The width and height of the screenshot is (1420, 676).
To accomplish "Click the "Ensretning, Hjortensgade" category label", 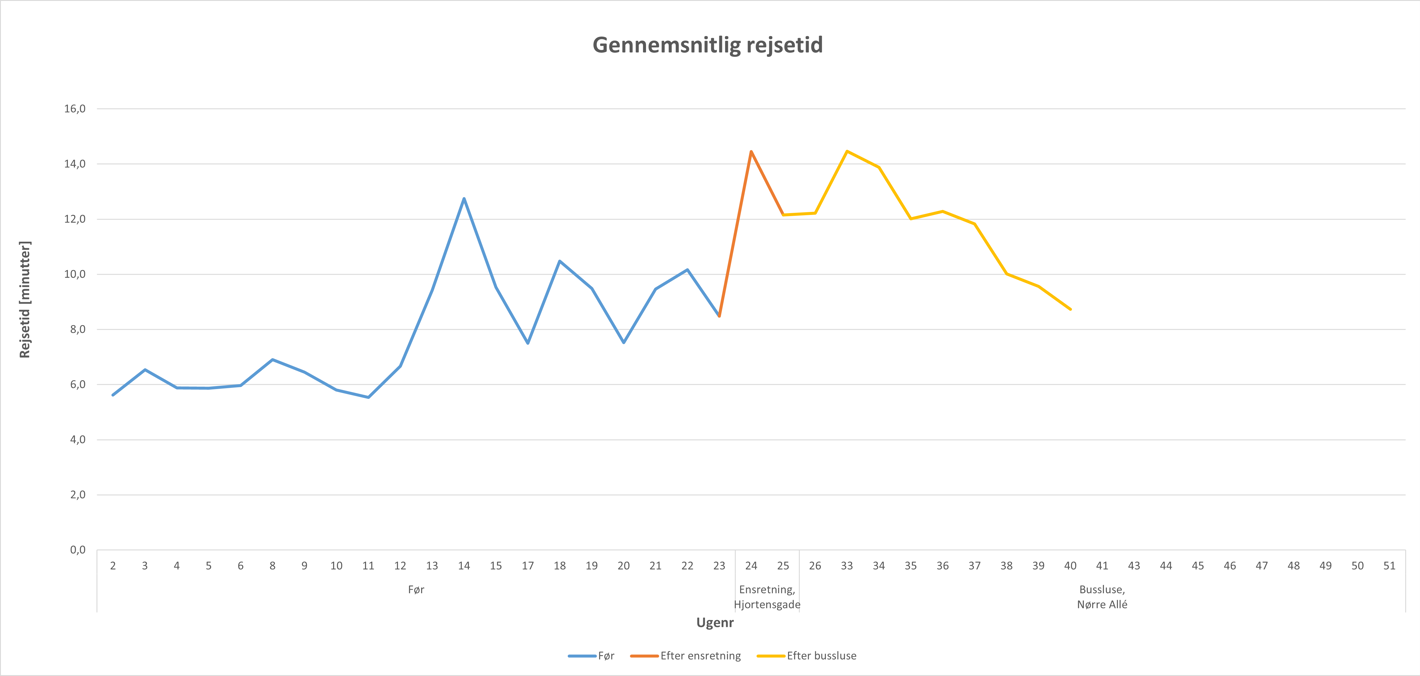I will click(x=767, y=597).
